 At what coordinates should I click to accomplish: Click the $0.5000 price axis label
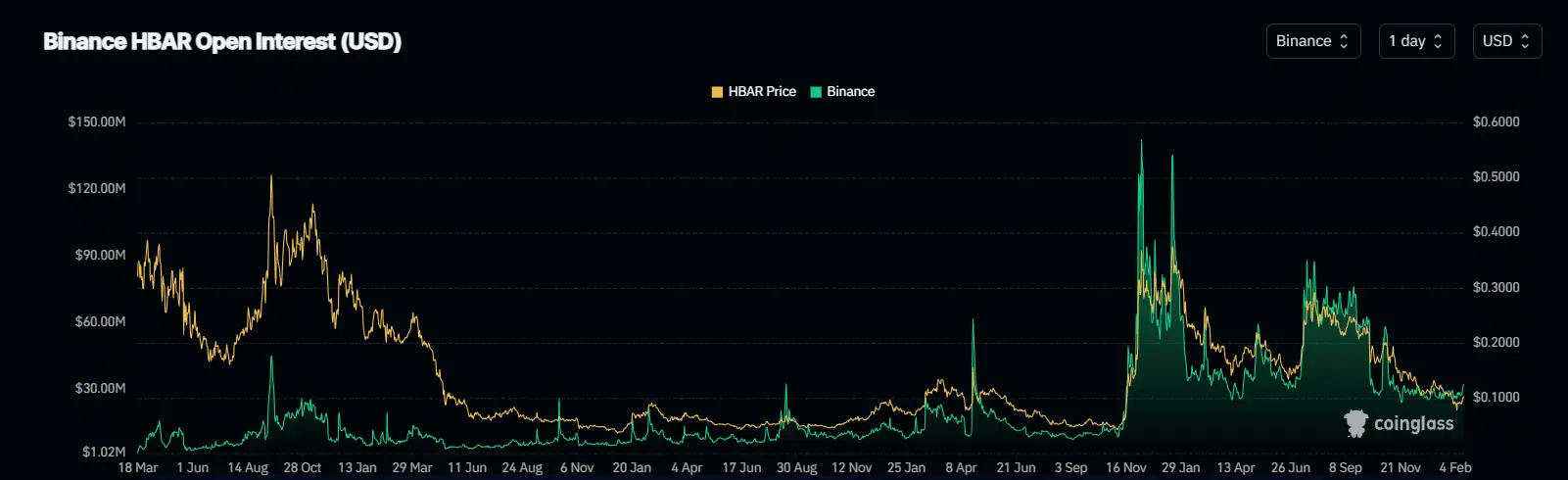(1497, 176)
